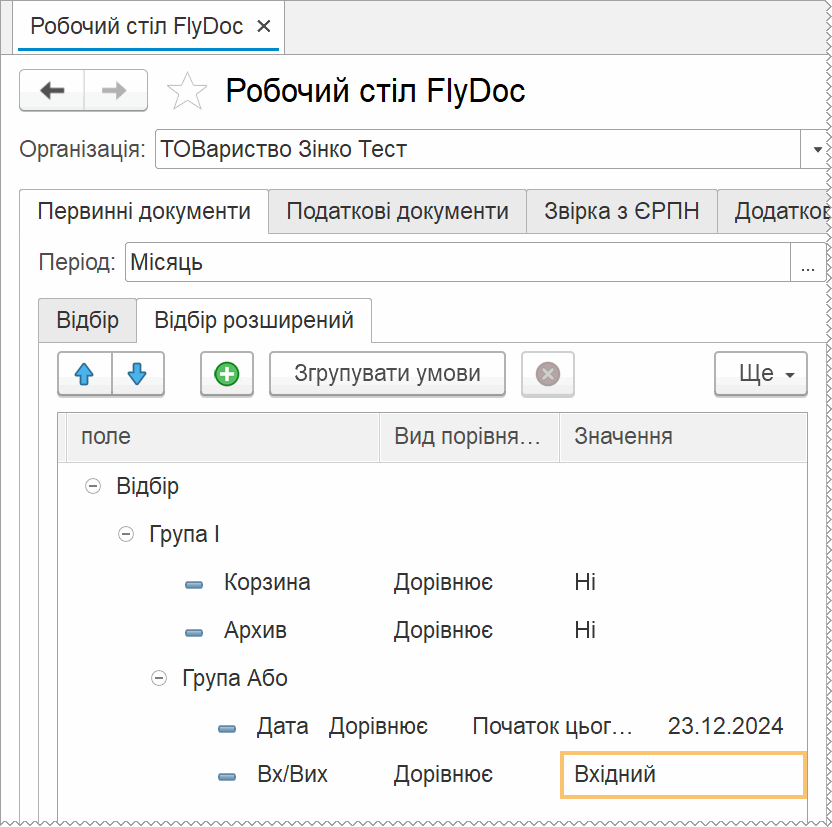Collapse the Група Або node
The height and width of the screenshot is (827, 832).
pos(158,679)
